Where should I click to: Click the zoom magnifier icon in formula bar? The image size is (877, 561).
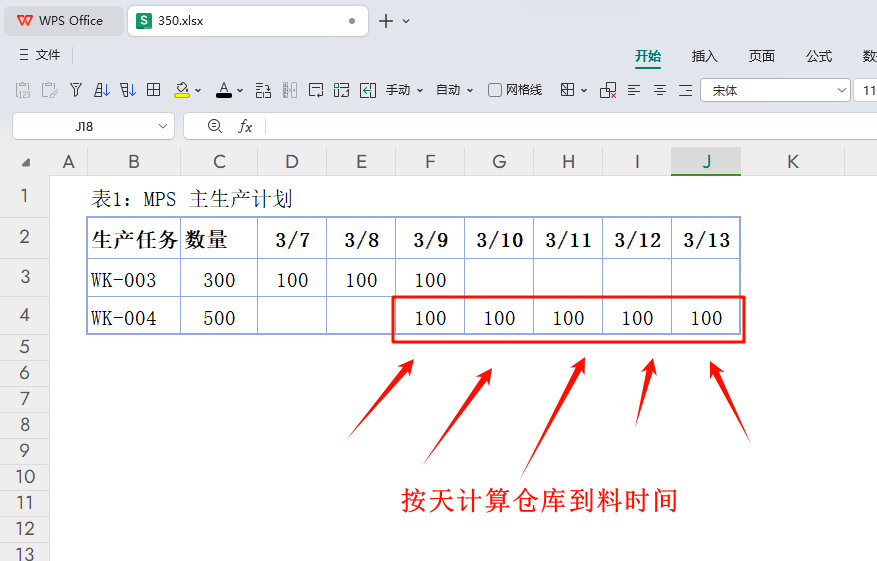pos(215,126)
